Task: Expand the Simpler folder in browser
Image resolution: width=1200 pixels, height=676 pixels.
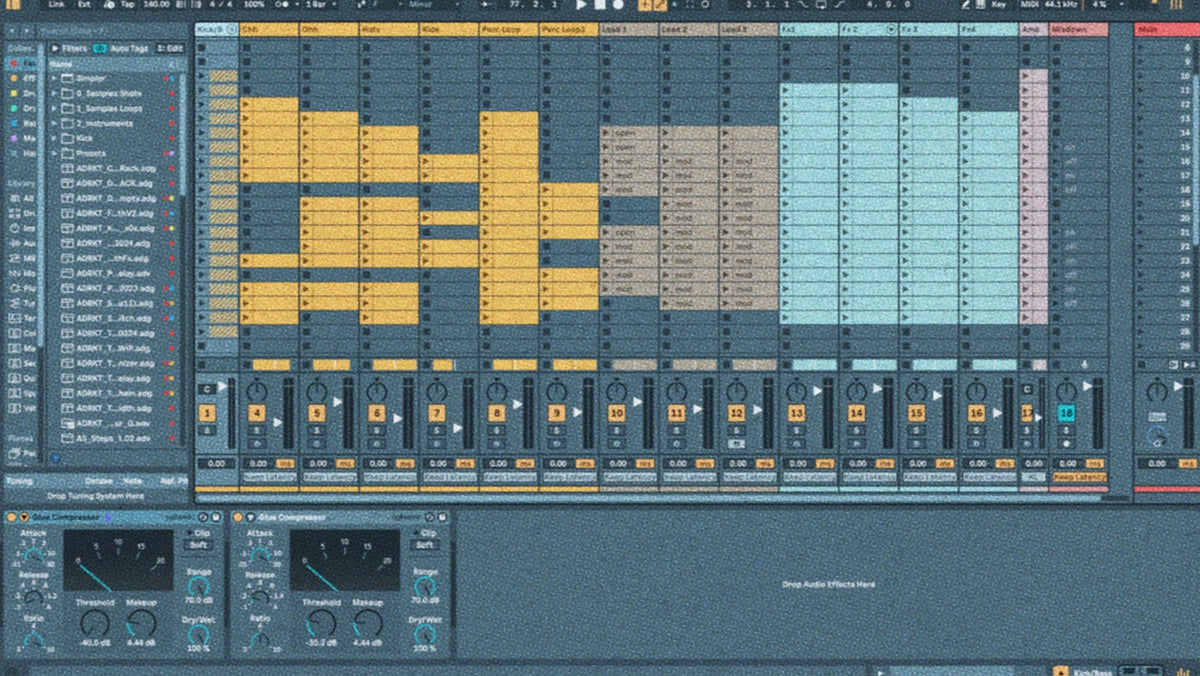Action: coord(55,78)
